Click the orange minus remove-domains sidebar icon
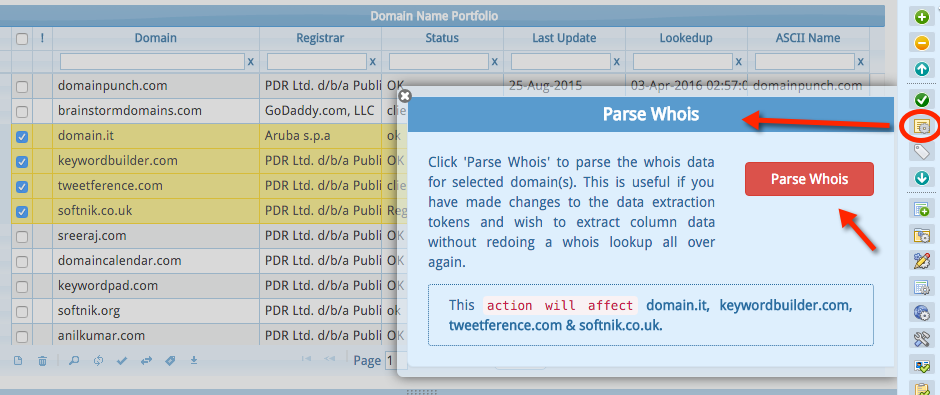The image size is (940, 395). pos(921,43)
